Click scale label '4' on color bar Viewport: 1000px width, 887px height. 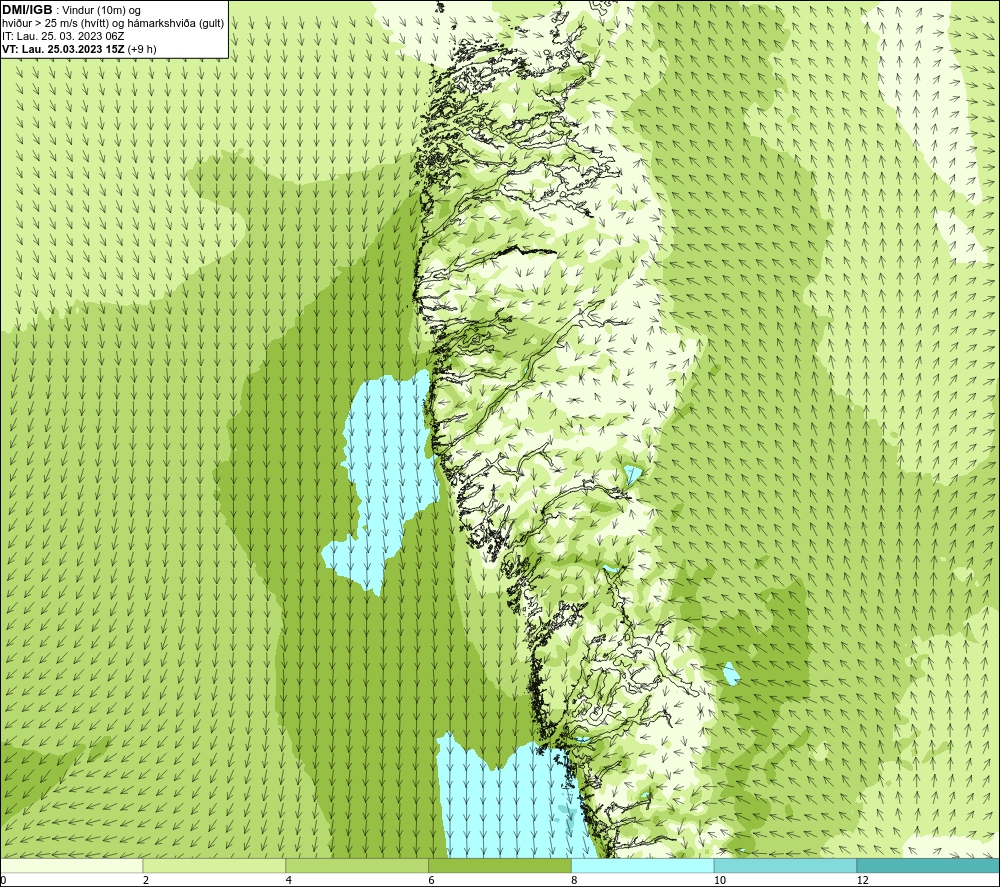coord(289,880)
